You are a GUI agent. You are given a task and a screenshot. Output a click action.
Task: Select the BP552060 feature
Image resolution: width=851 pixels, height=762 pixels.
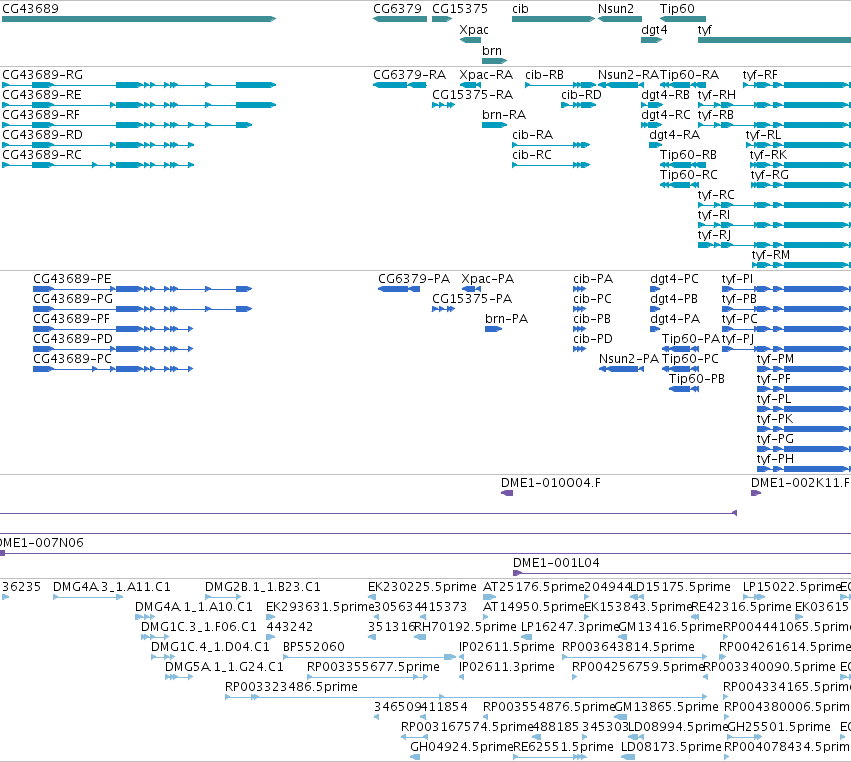(x=370, y=657)
